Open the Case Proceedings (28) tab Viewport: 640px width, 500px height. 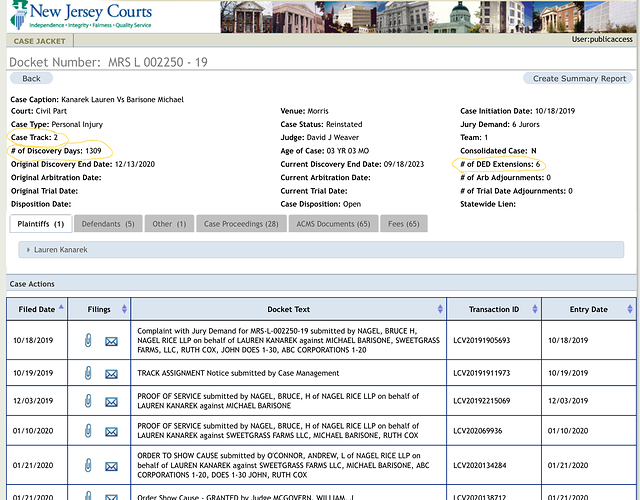pos(241,224)
